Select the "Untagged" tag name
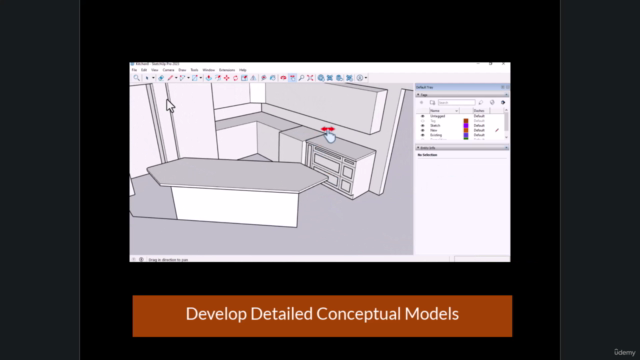The image size is (640, 360). pyautogui.click(x=437, y=116)
